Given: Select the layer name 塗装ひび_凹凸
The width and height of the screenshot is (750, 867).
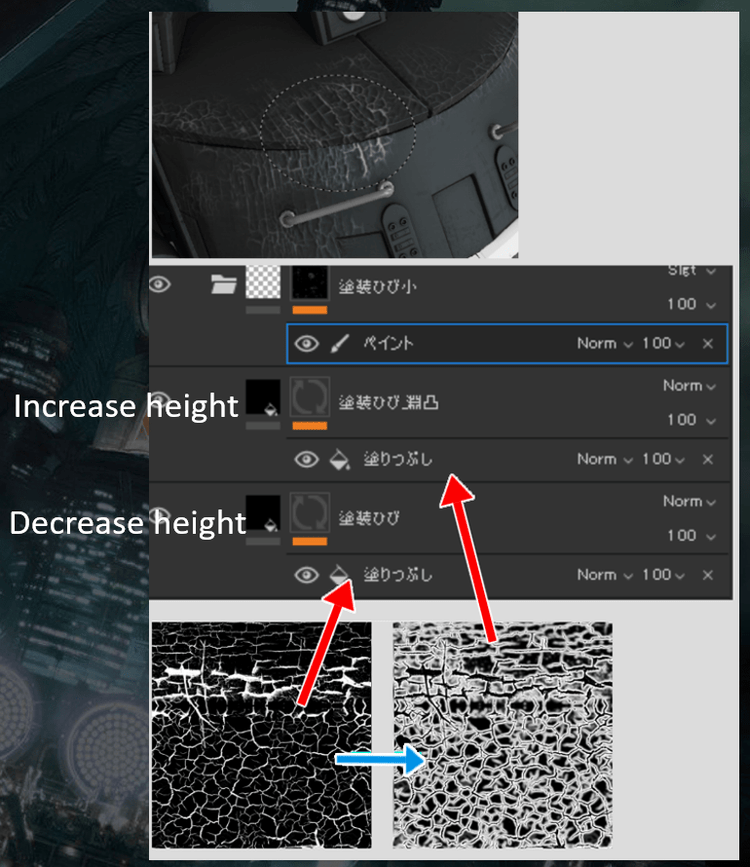Looking at the screenshot, I should [388, 402].
